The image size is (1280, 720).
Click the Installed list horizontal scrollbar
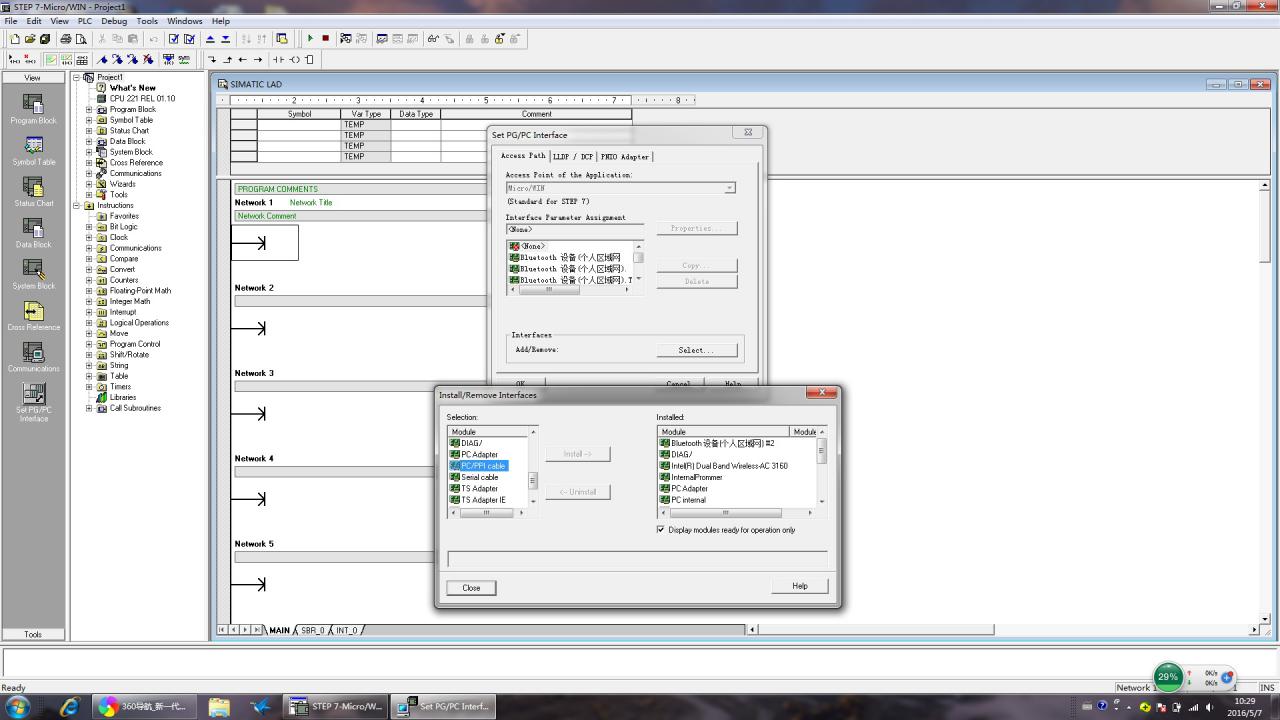(x=737, y=513)
